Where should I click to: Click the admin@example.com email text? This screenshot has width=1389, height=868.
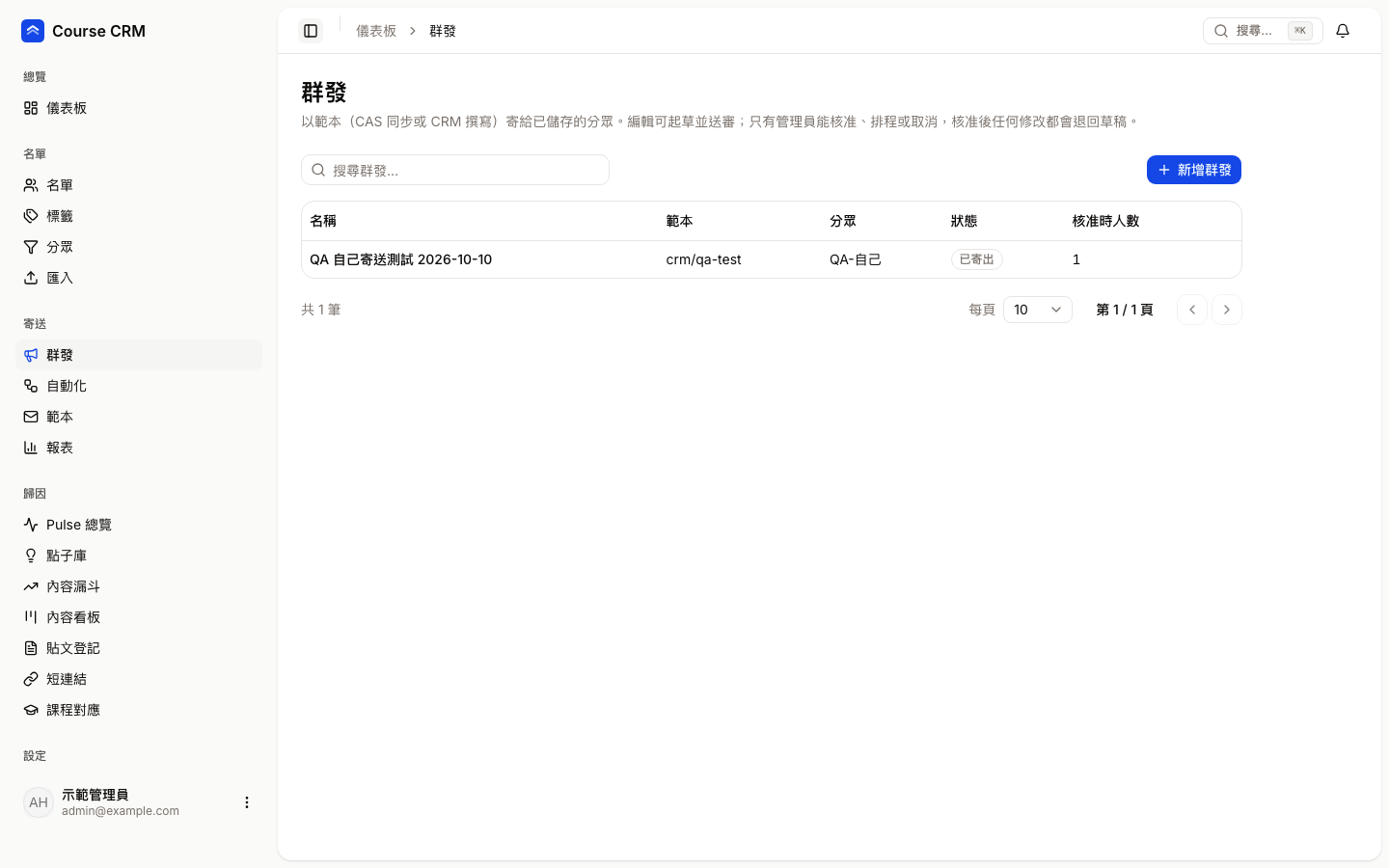[x=121, y=811]
